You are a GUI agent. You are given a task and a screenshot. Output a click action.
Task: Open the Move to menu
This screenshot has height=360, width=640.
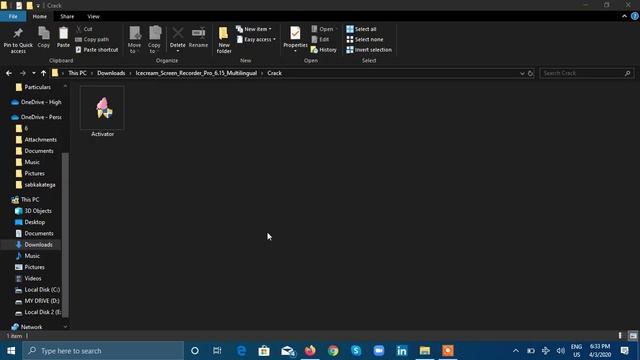134,40
